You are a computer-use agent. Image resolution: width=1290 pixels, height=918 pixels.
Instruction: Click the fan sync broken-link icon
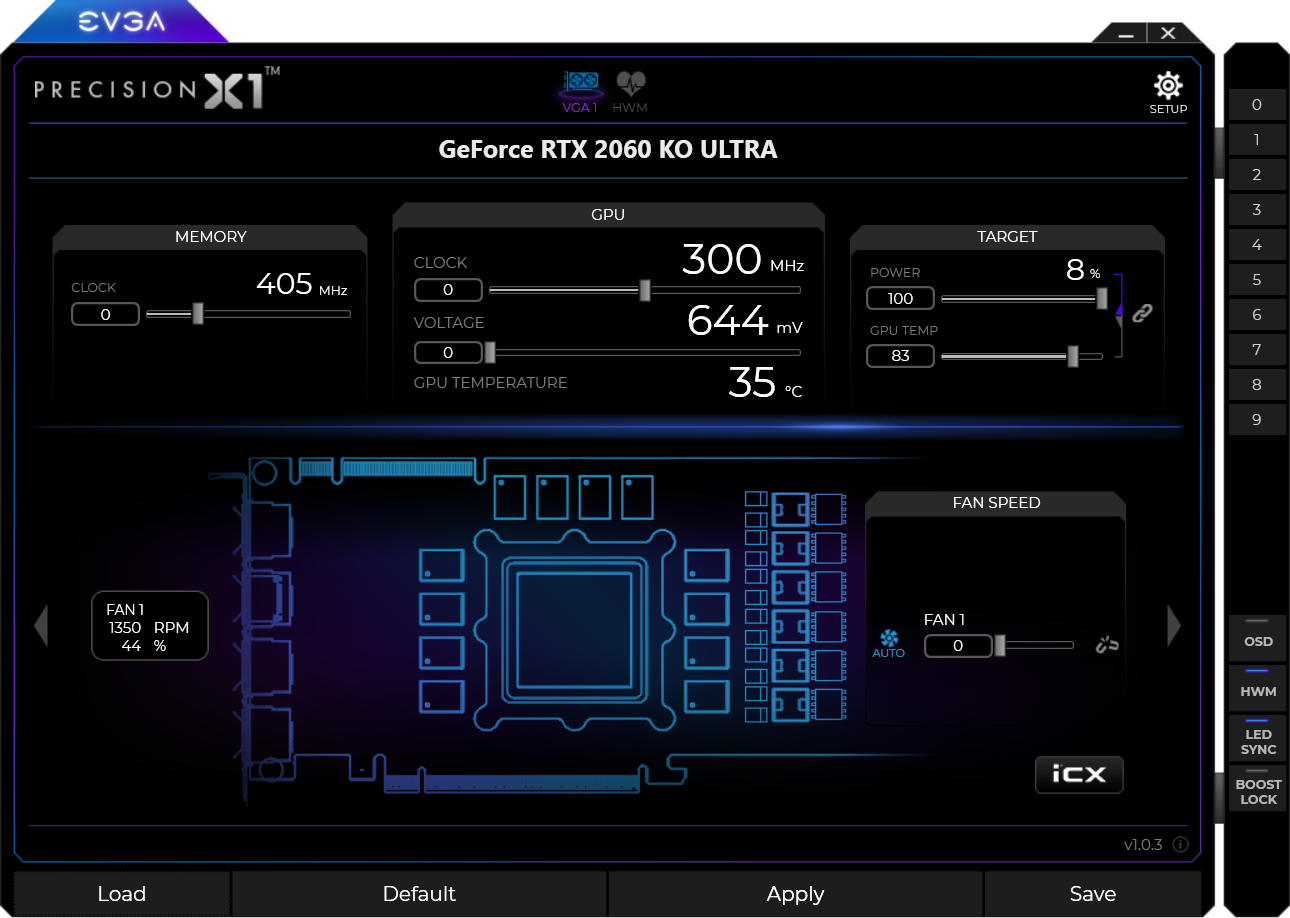point(1106,645)
